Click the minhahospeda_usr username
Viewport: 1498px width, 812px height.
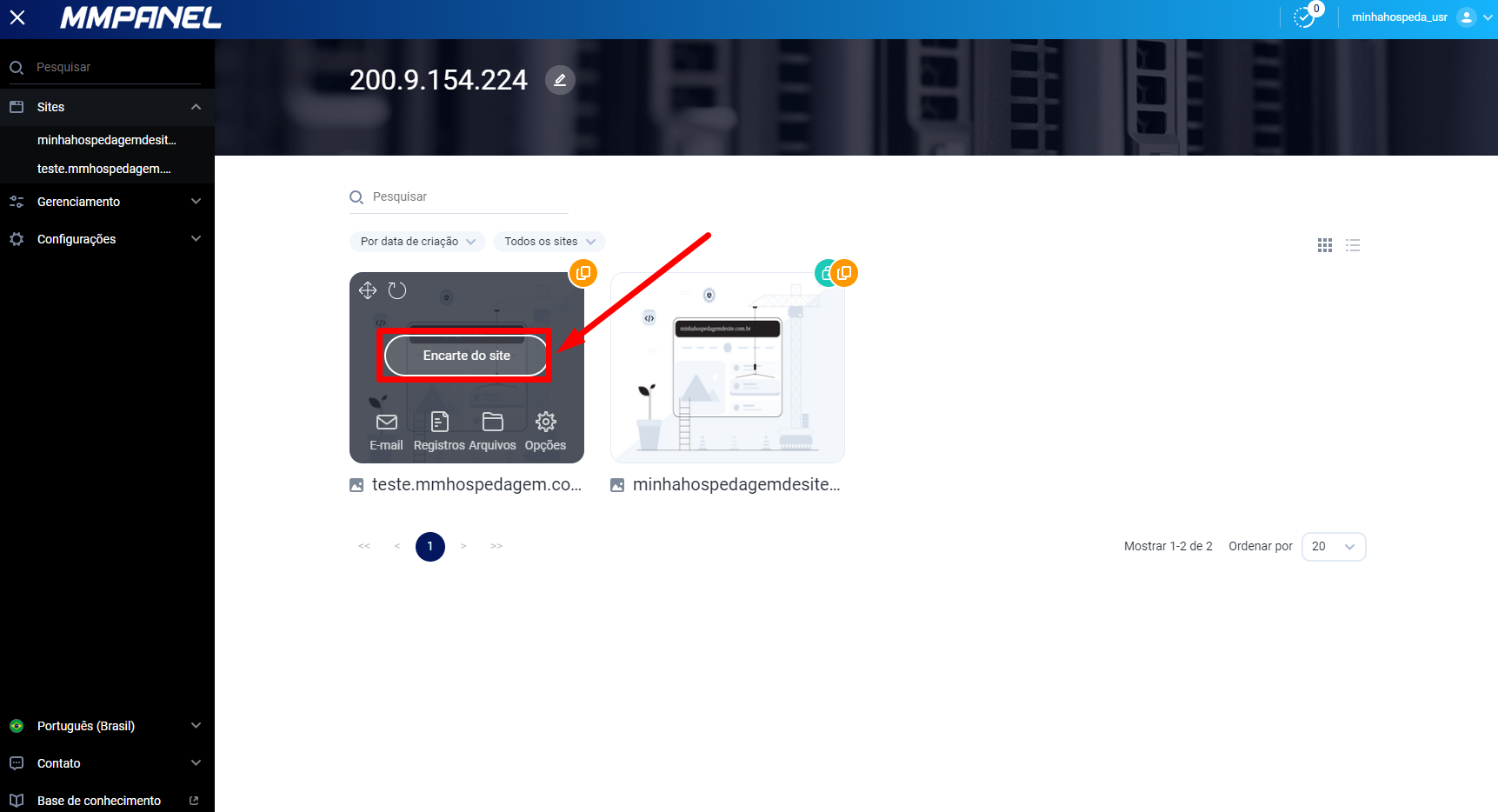coord(1399,17)
